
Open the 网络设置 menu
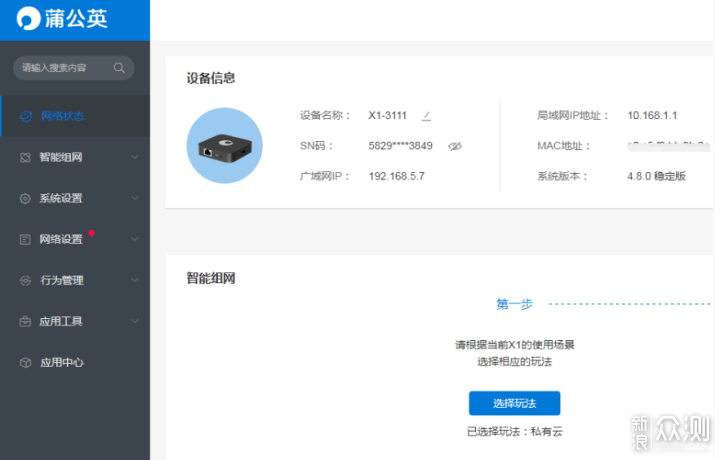pos(75,239)
